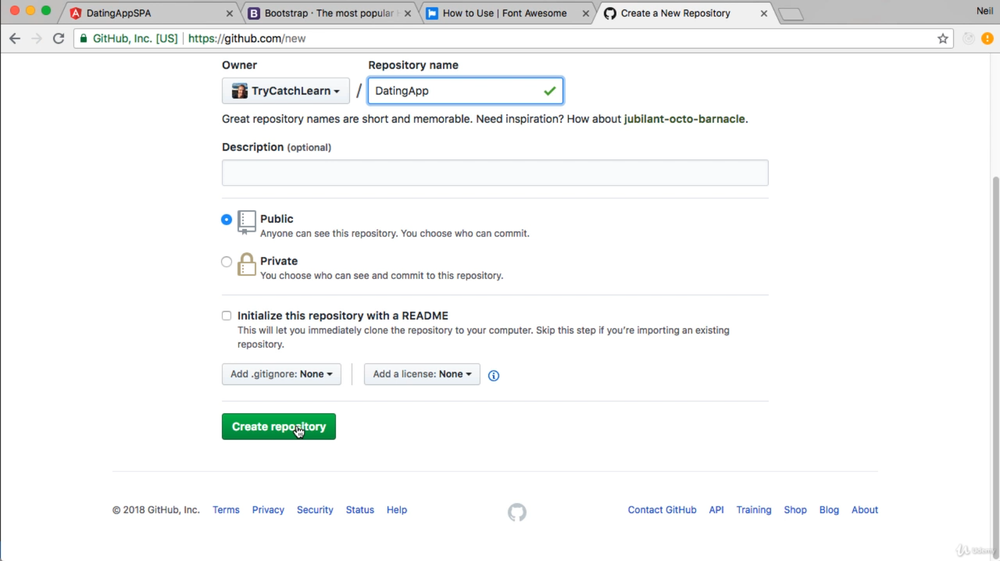The image size is (1000, 561).
Task: Open the Terms footer link
Action: coord(226,510)
